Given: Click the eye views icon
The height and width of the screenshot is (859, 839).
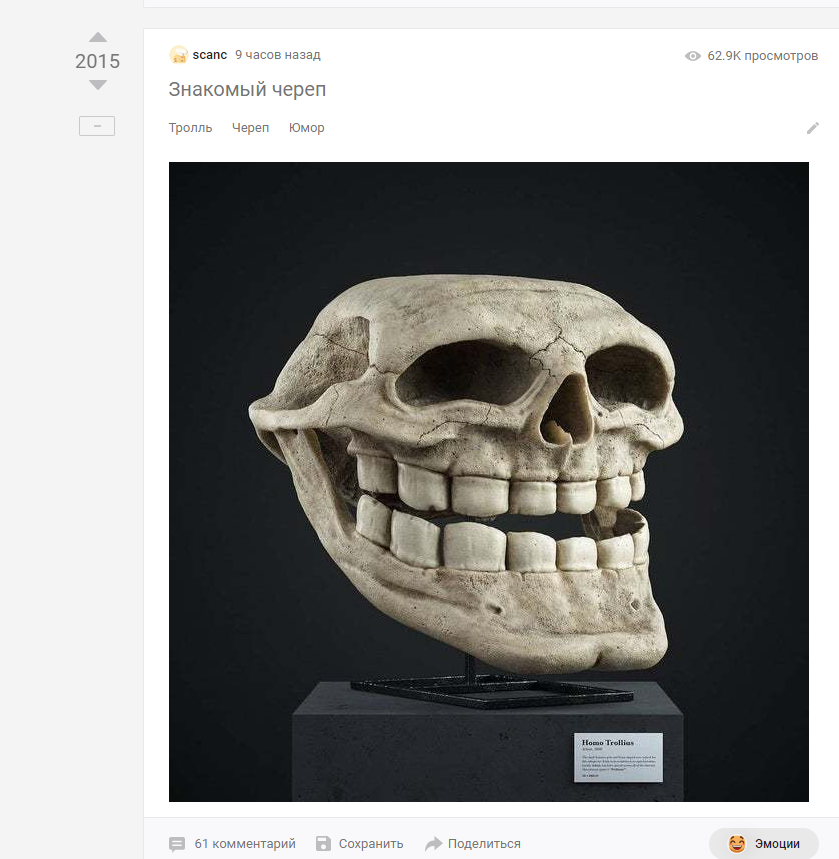Looking at the screenshot, I should tap(693, 56).
